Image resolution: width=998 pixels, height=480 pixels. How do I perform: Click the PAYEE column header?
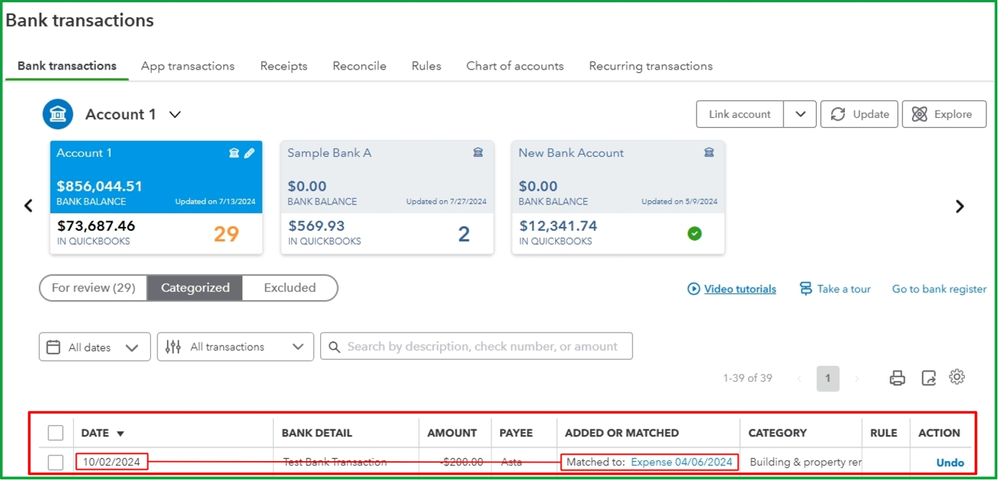click(x=516, y=433)
